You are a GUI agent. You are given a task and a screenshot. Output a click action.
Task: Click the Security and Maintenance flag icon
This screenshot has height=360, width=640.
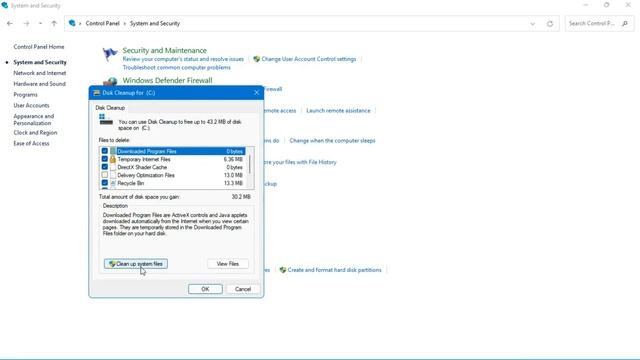point(110,55)
